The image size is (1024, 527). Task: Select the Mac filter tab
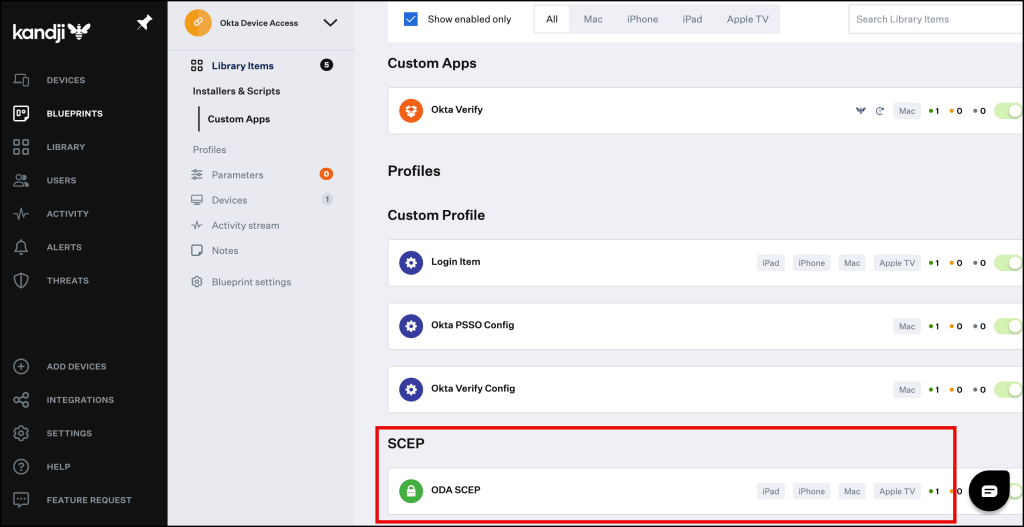click(593, 19)
